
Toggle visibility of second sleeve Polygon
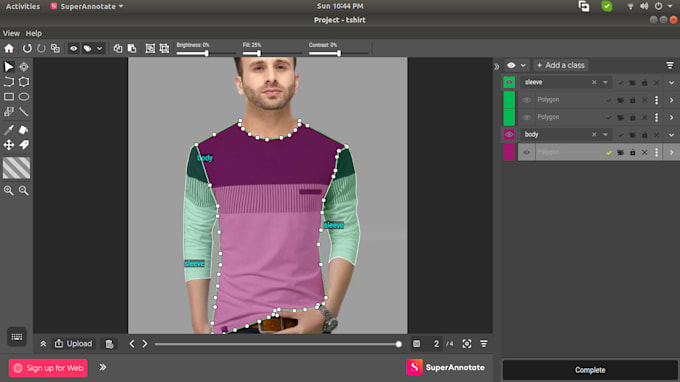tap(526, 118)
